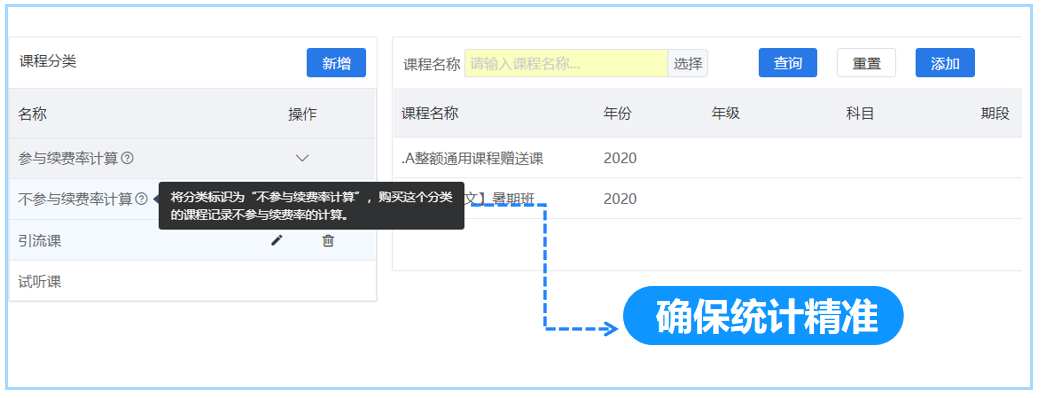Click help icon next to 不参与续费率计算

click(x=141, y=199)
